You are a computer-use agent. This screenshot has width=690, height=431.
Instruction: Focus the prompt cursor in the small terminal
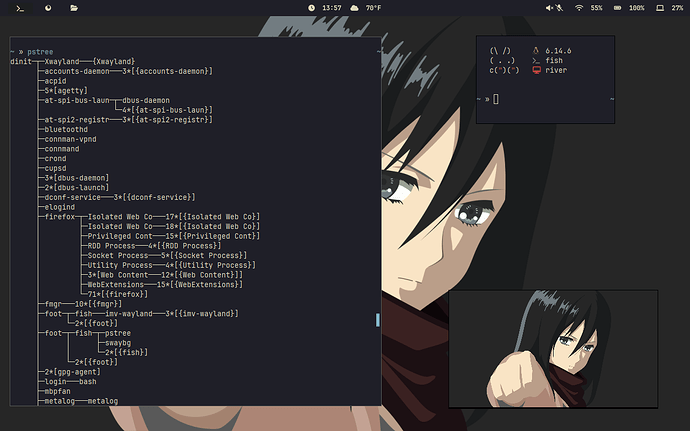496,99
